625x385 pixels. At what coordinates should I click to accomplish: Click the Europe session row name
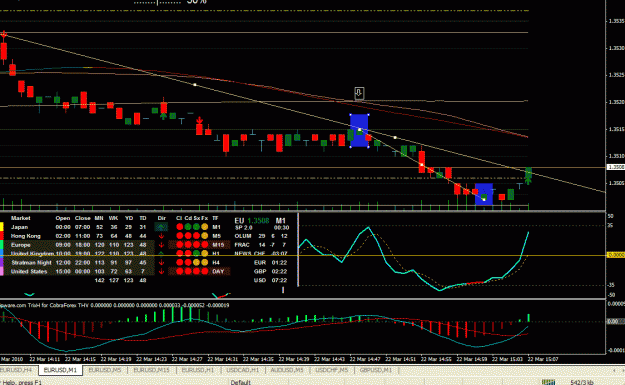(21, 245)
